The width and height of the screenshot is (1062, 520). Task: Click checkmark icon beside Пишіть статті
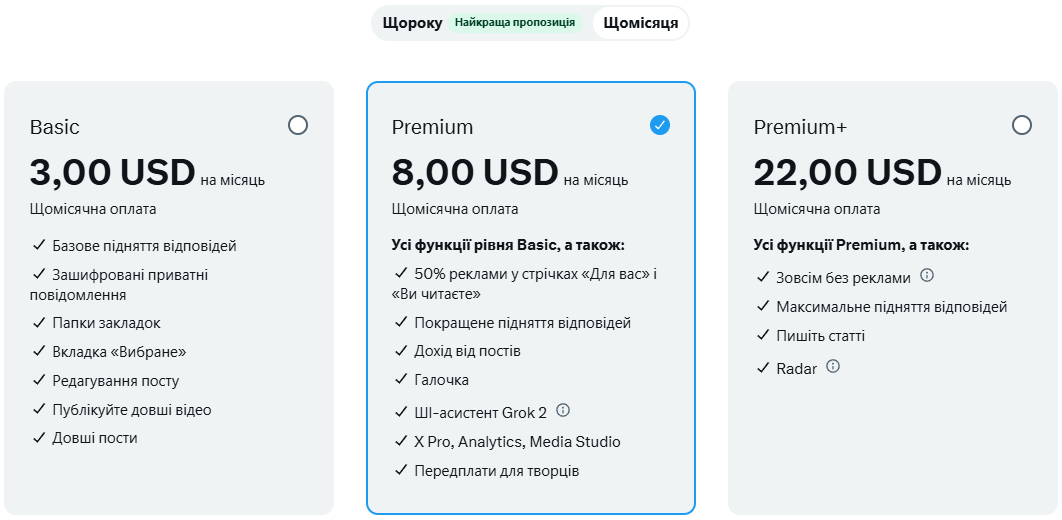pyautogui.click(x=763, y=336)
